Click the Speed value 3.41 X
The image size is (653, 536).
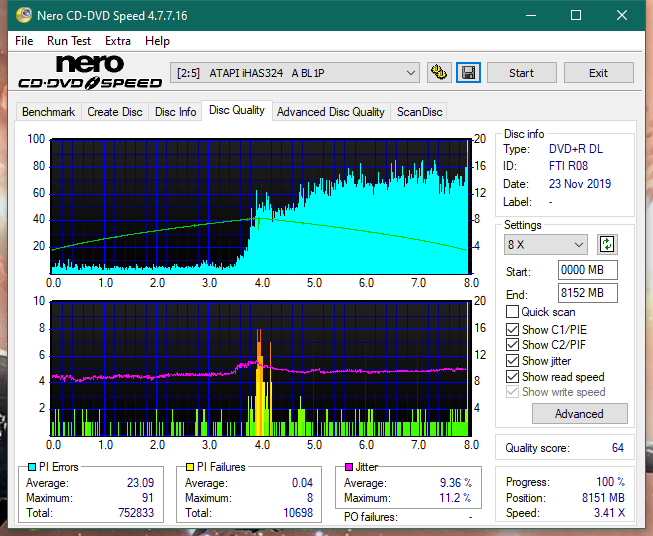click(x=609, y=513)
